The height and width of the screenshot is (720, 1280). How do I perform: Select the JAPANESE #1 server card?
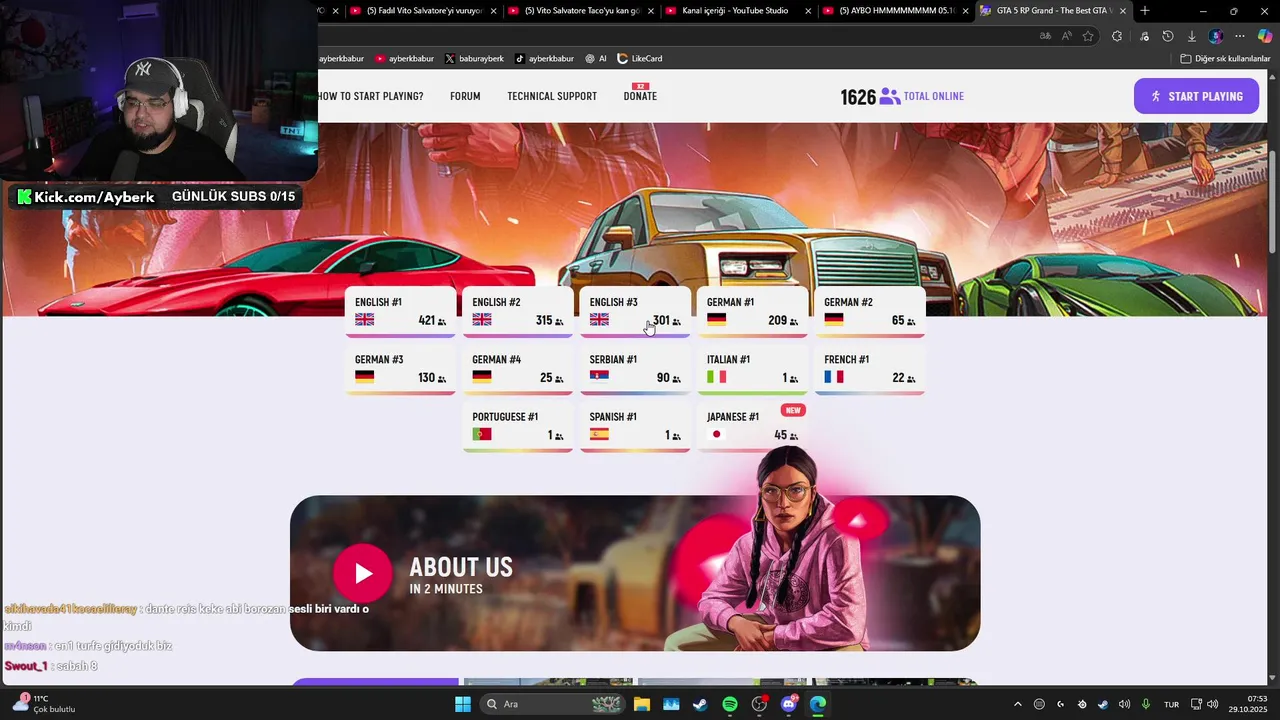pyautogui.click(x=752, y=427)
